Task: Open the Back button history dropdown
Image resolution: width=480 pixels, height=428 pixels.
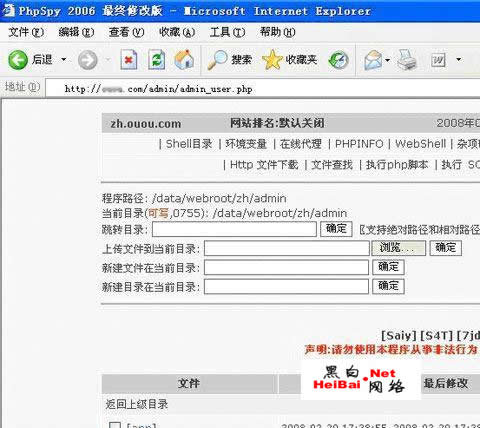Action: click(63, 60)
